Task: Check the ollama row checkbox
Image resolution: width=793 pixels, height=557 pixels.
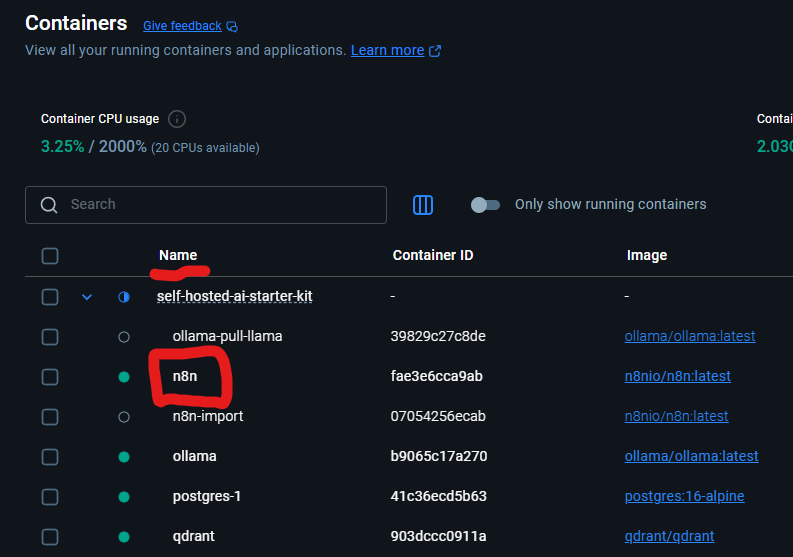Action: pos(50,457)
